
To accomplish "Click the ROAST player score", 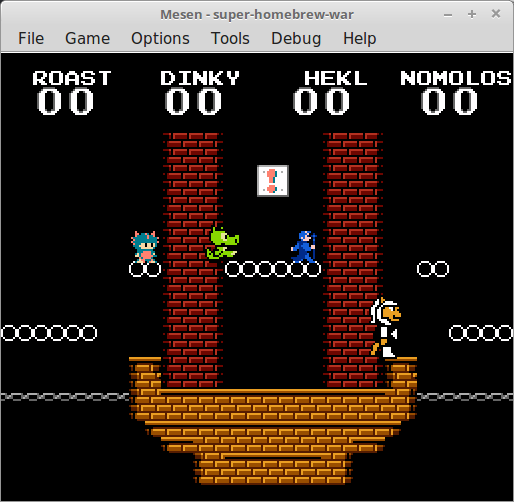I will [65, 101].
